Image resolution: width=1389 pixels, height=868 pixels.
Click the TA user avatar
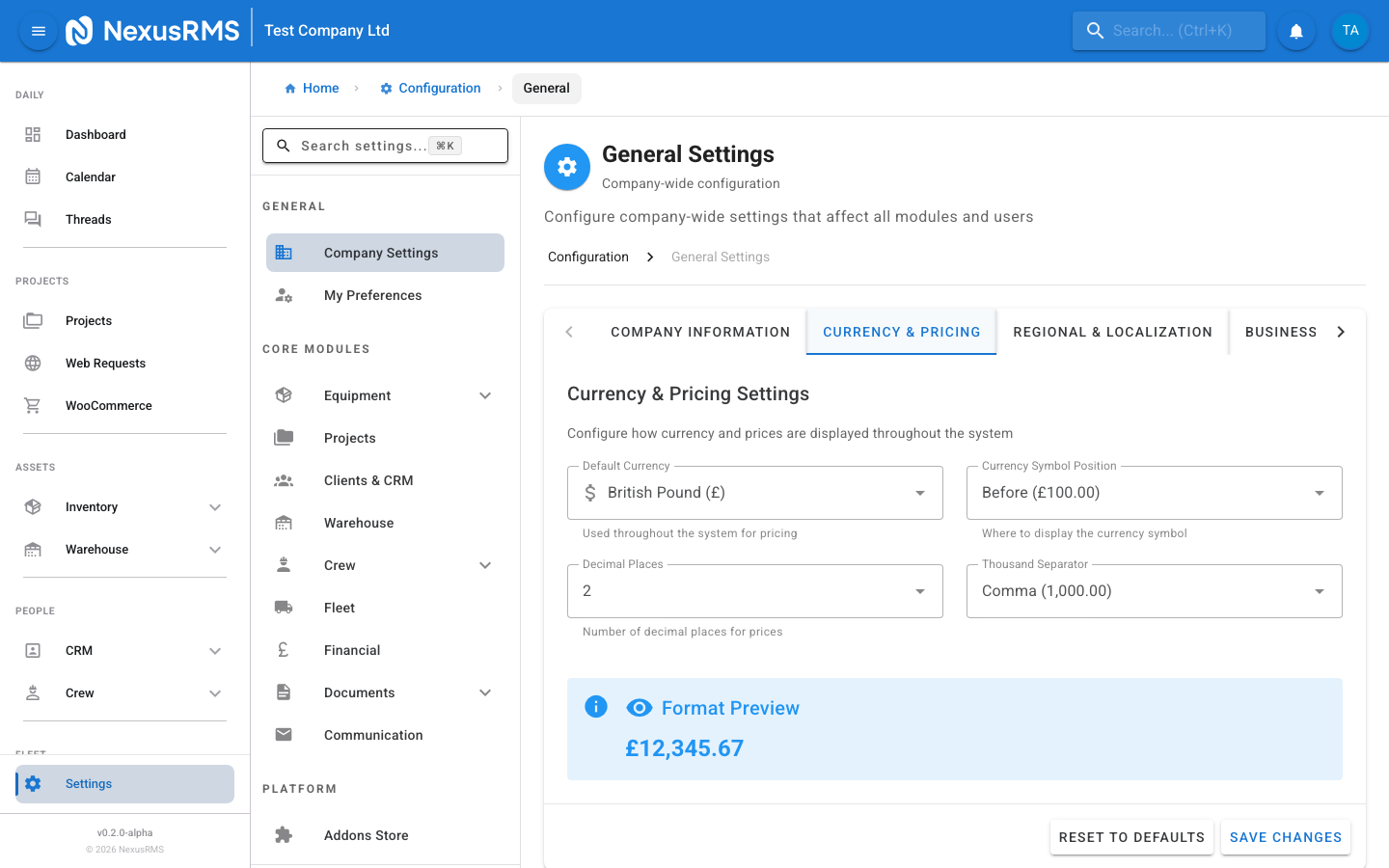(1349, 31)
